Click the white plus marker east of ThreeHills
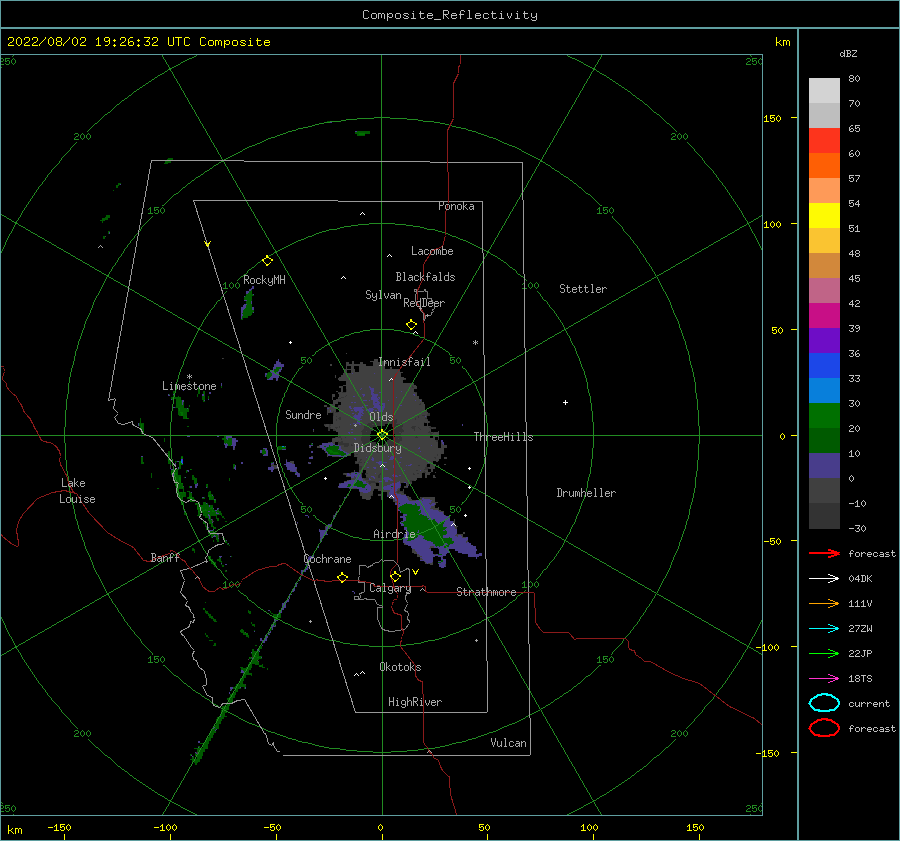Viewport: 900px width, 841px height. 565,402
